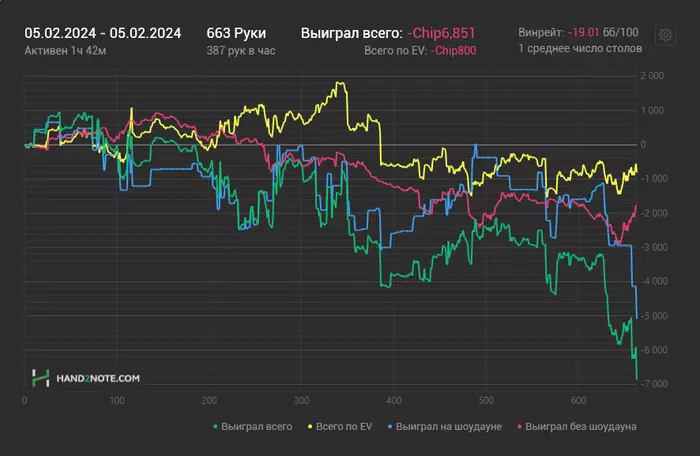Click the winrate value -19.01 бб/100
700x456 pixels.
point(603,32)
